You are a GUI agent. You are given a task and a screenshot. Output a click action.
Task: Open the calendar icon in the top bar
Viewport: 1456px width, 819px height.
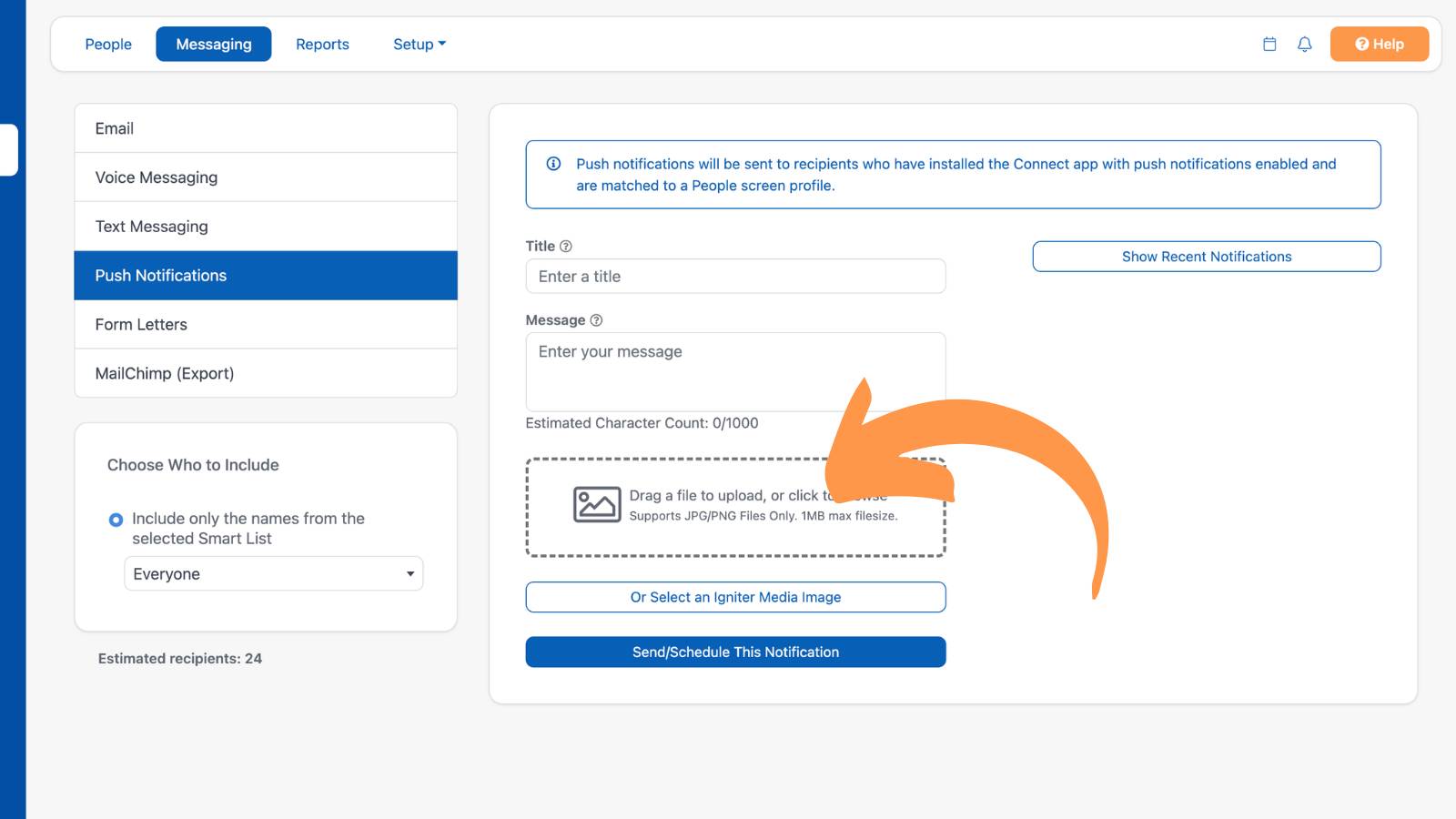tap(1269, 44)
